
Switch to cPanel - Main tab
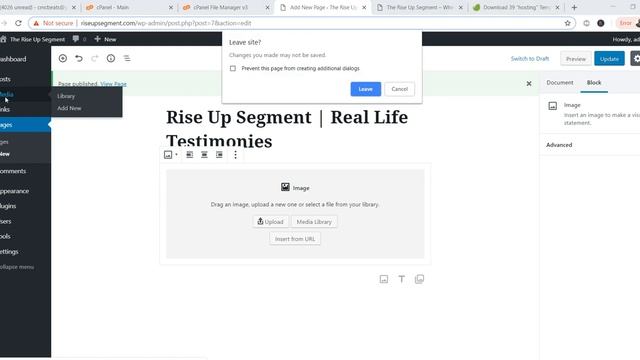pyautogui.click(x=129, y=7)
